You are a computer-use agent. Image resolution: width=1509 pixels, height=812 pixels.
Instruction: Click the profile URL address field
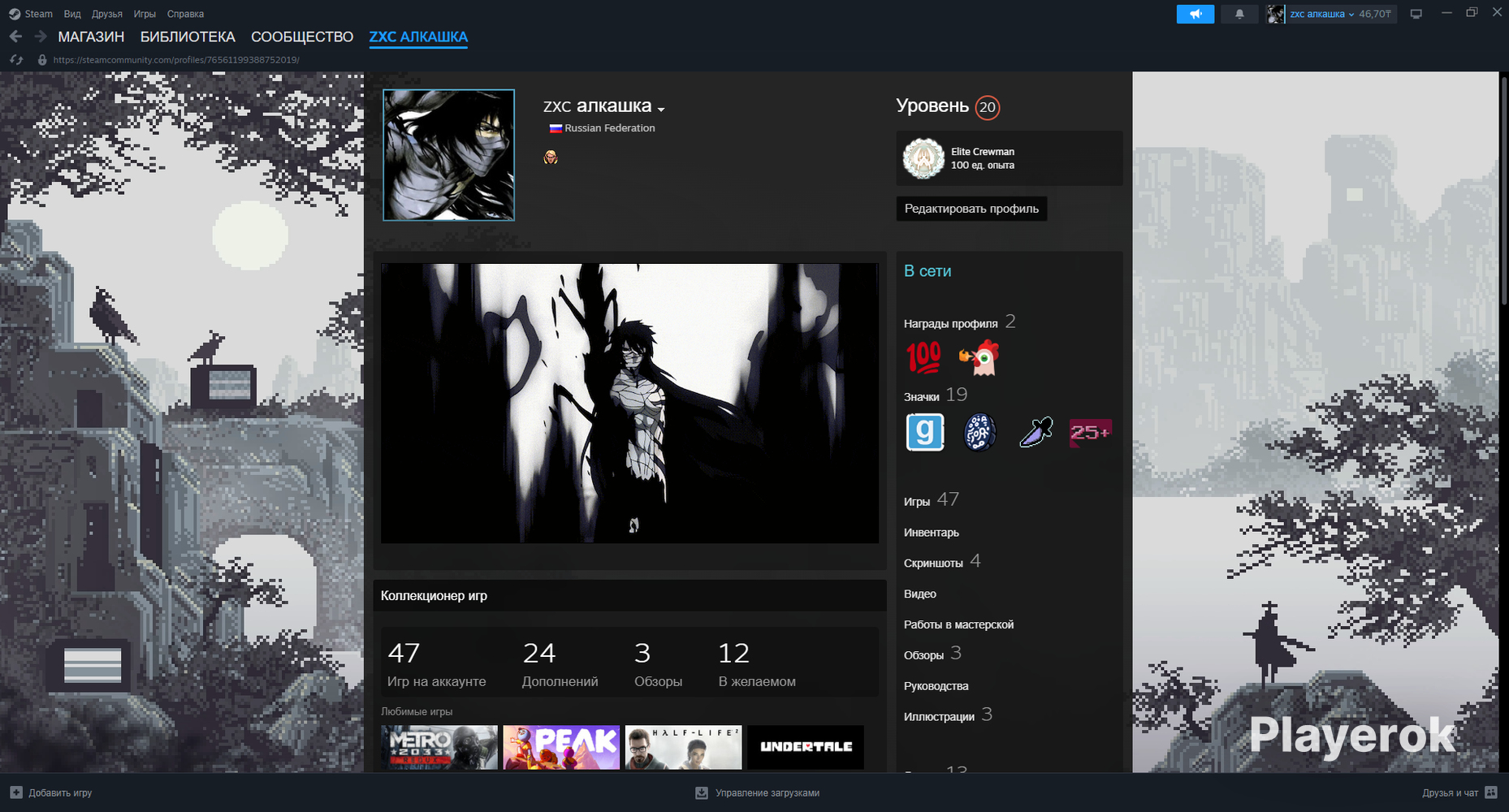click(x=176, y=60)
